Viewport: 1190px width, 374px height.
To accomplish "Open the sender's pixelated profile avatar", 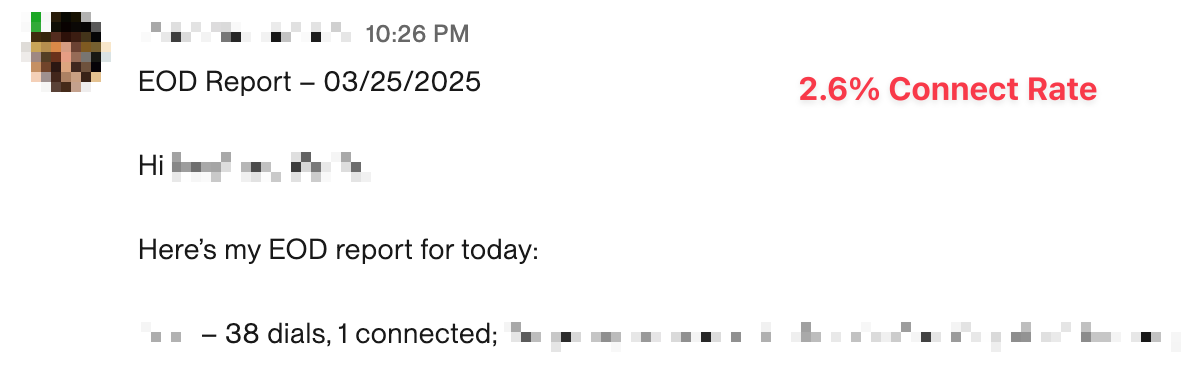I will (65, 52).
